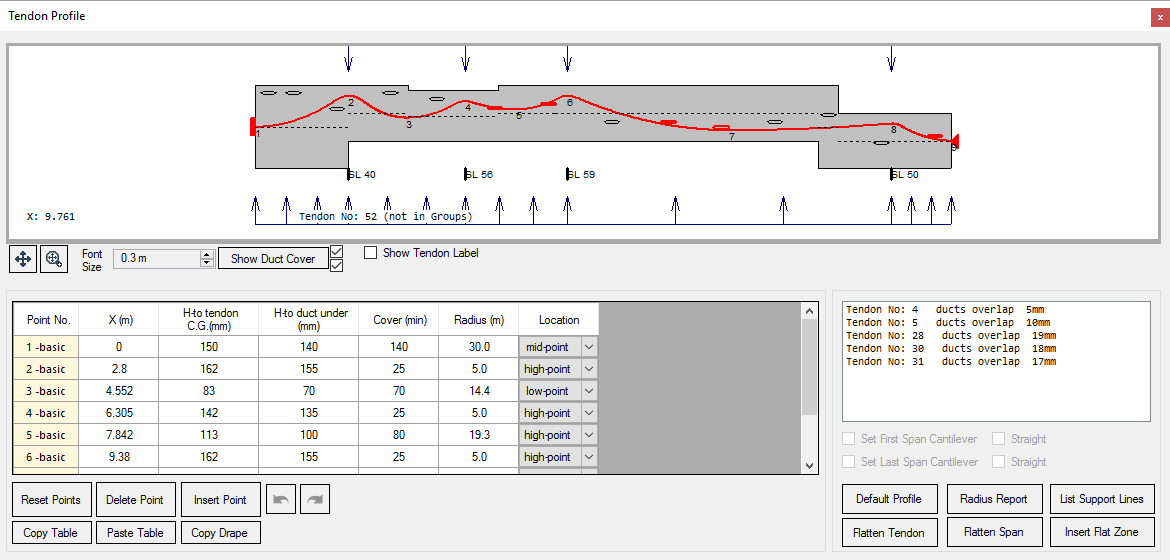Open Location dropdown for point 1
Image resolution: width=1170 pixels, height=560 pixels.
click(x=588, y=347)
